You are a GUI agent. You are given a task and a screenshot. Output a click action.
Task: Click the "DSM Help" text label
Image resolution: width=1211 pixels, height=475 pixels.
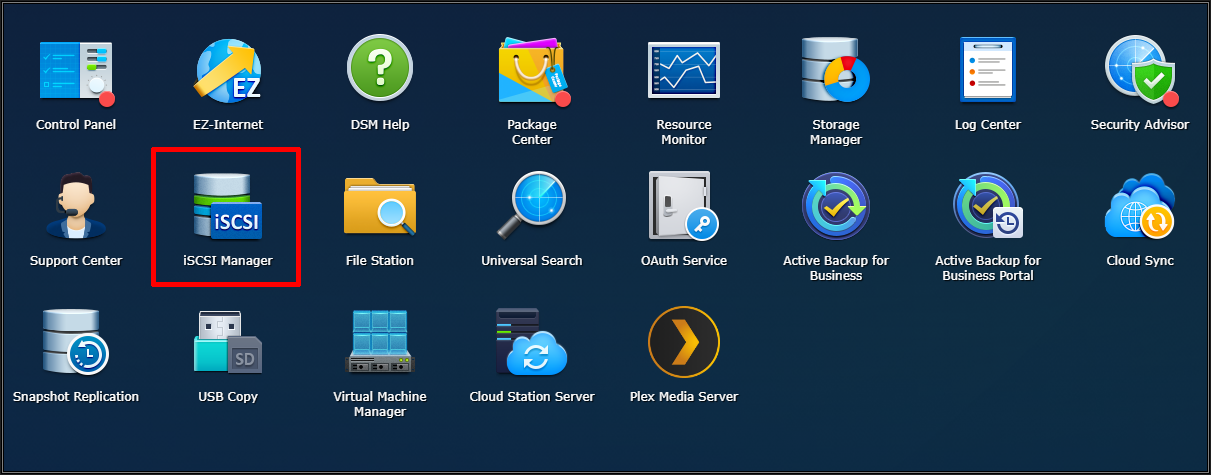pos(380,125)
